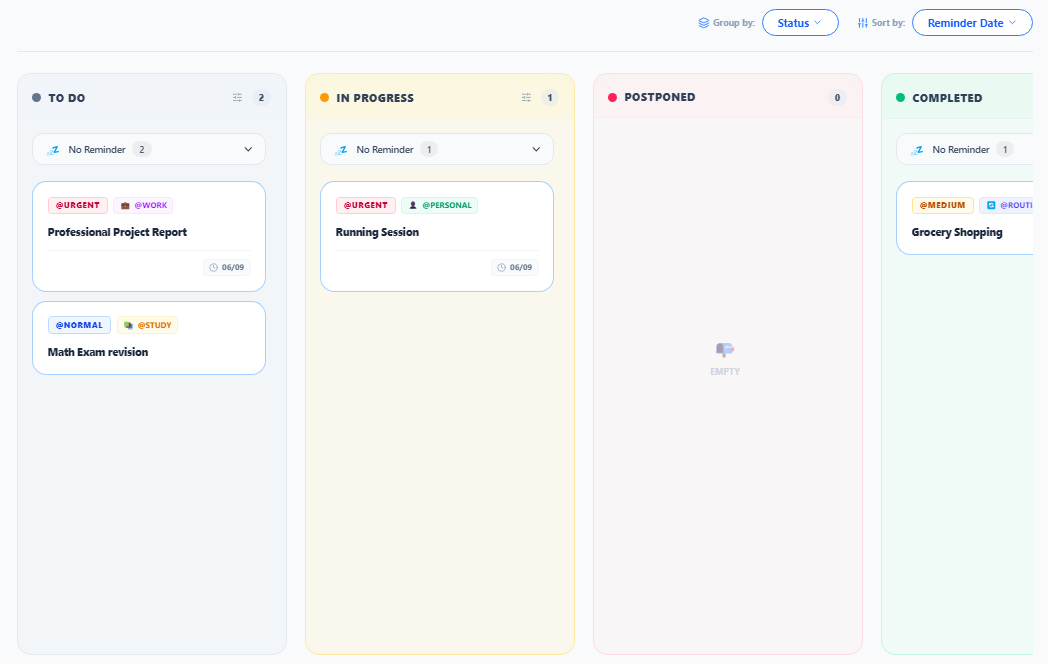The image size is (1048, 664).
Task: Open the Sort by Reminder Date dropdown
Action: coord(972,23)
